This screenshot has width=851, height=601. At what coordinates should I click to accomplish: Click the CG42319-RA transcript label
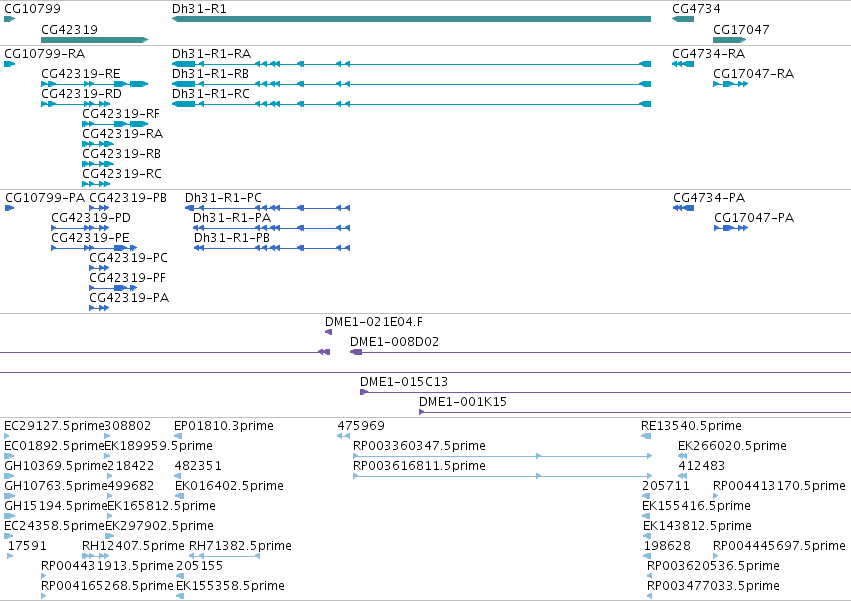(123, 134)
